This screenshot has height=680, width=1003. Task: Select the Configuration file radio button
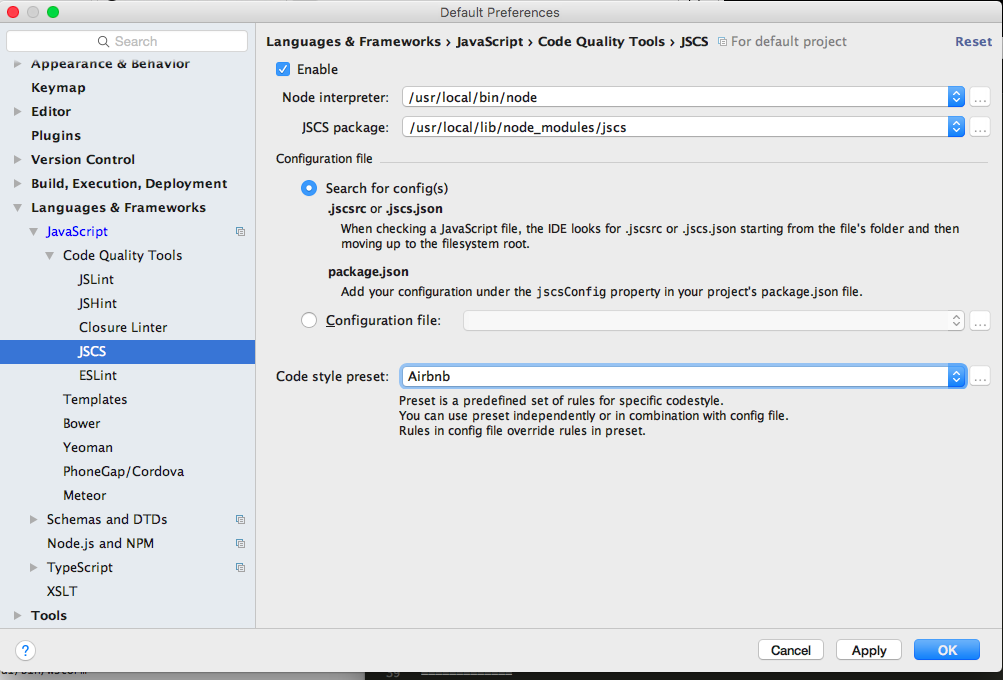coord(309,320)
